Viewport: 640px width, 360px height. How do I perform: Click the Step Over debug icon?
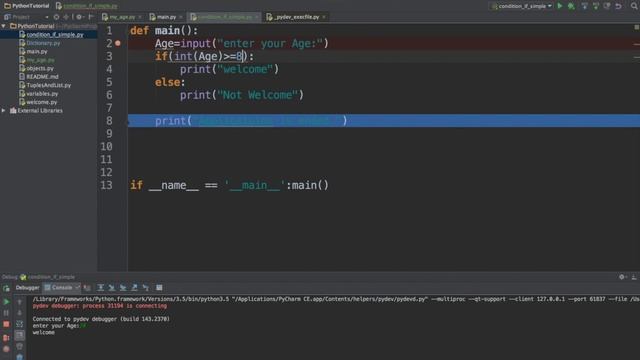pyautogui.click(x=100, y=288)
